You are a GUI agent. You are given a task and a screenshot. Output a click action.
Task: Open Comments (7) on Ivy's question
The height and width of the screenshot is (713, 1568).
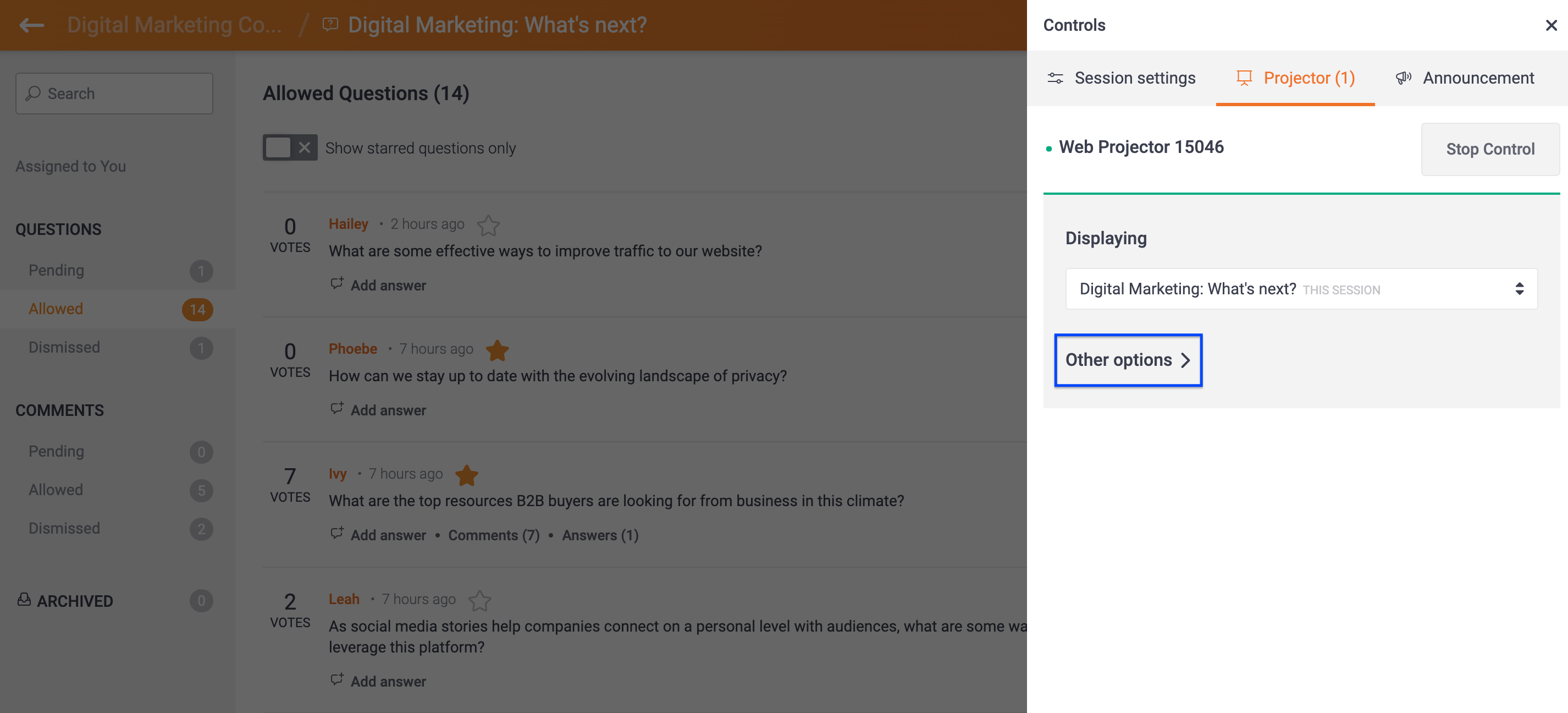(494, 535)
